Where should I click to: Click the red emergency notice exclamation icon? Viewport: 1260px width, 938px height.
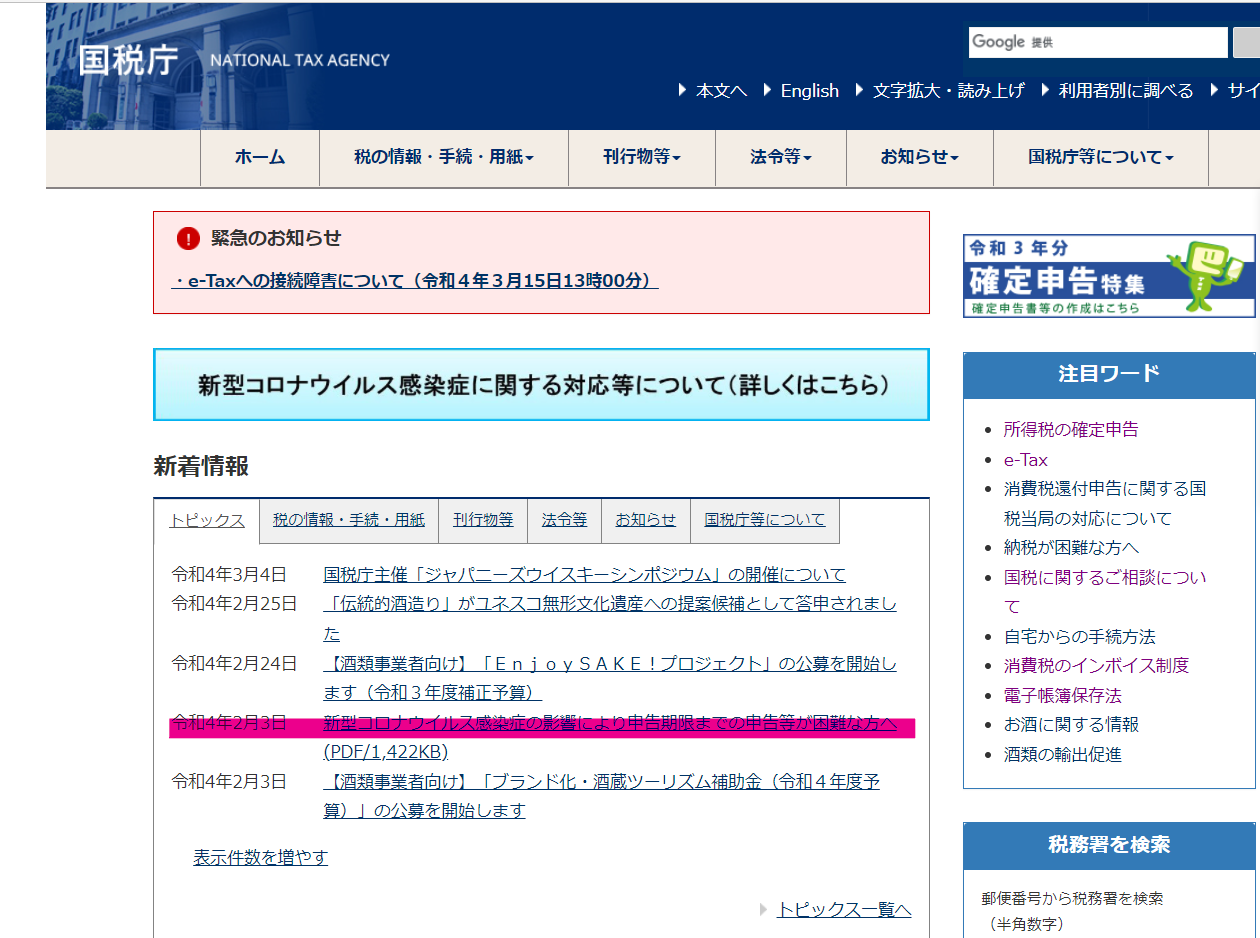point(188,238)
